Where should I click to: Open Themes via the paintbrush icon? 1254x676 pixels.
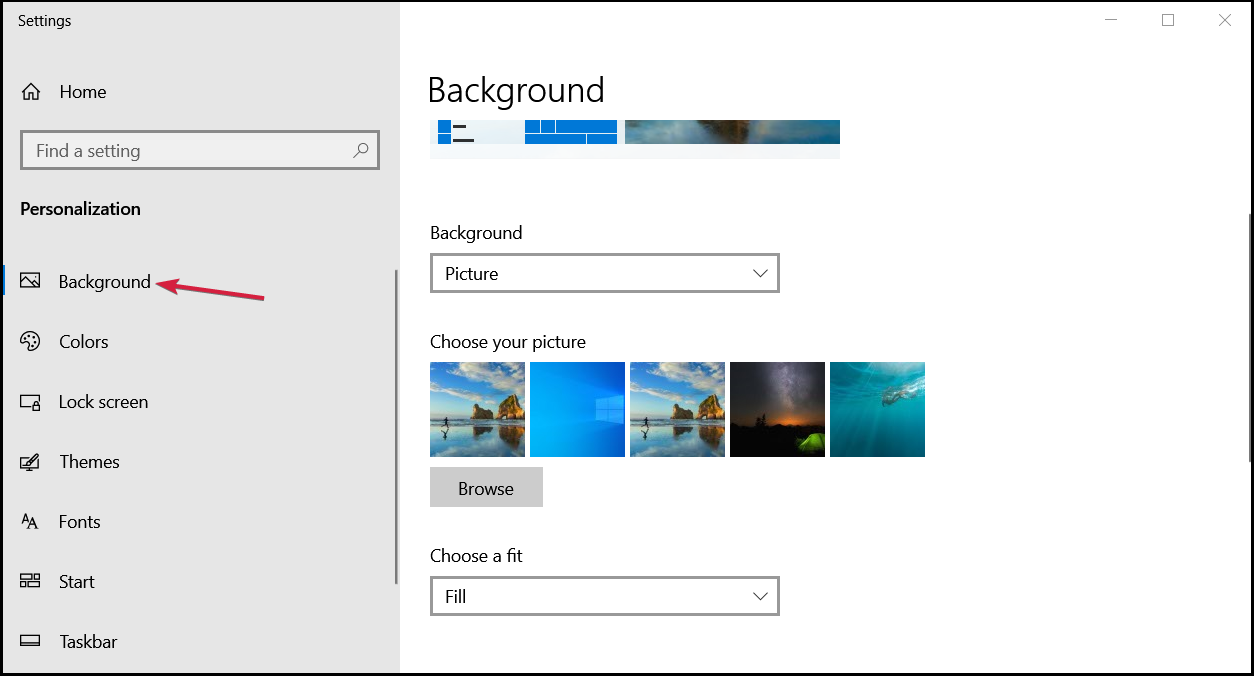[x=30, y=462]
